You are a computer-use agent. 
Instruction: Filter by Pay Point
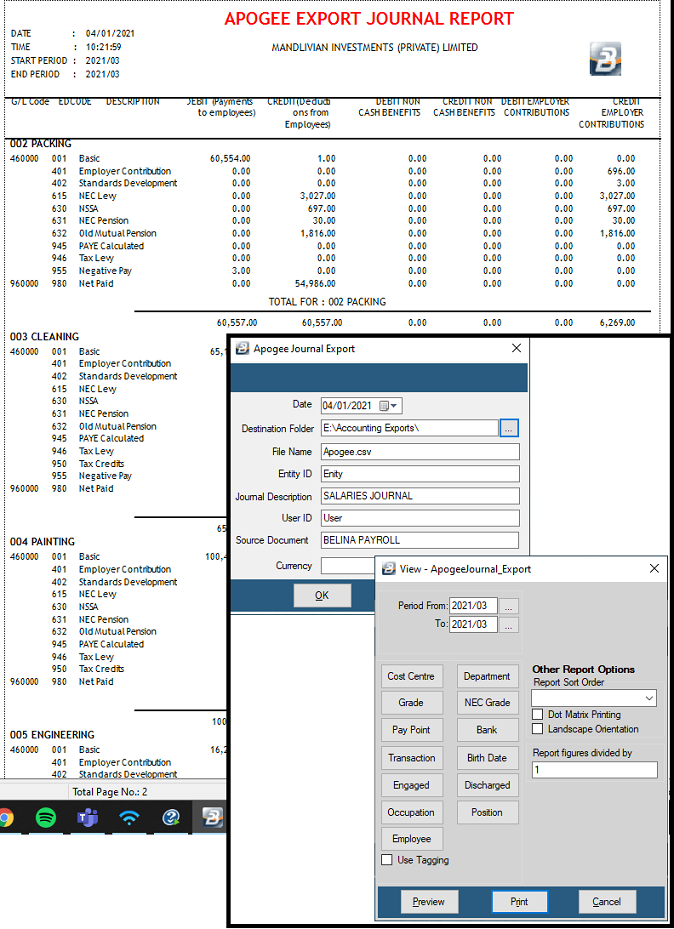pyautogui.click(x=411, y=730)
